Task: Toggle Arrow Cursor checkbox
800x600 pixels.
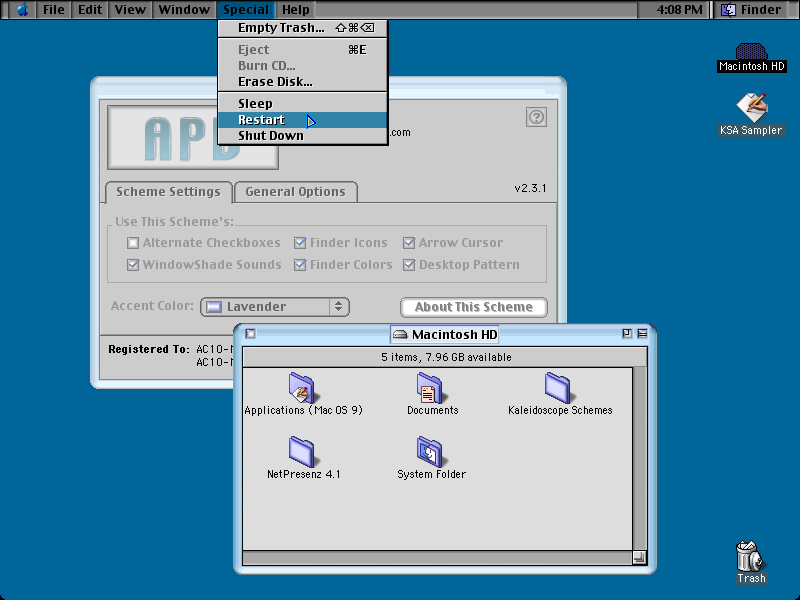Action: (409, 243)
